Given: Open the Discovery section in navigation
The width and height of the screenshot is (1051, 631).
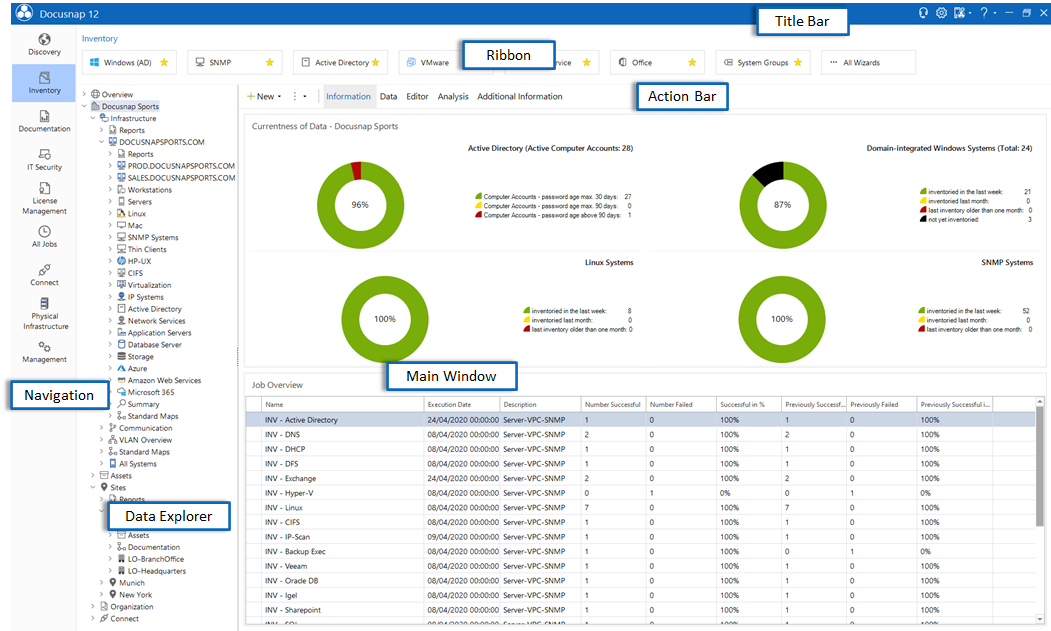Looking at the screenshot, I should tap(44, 44).
